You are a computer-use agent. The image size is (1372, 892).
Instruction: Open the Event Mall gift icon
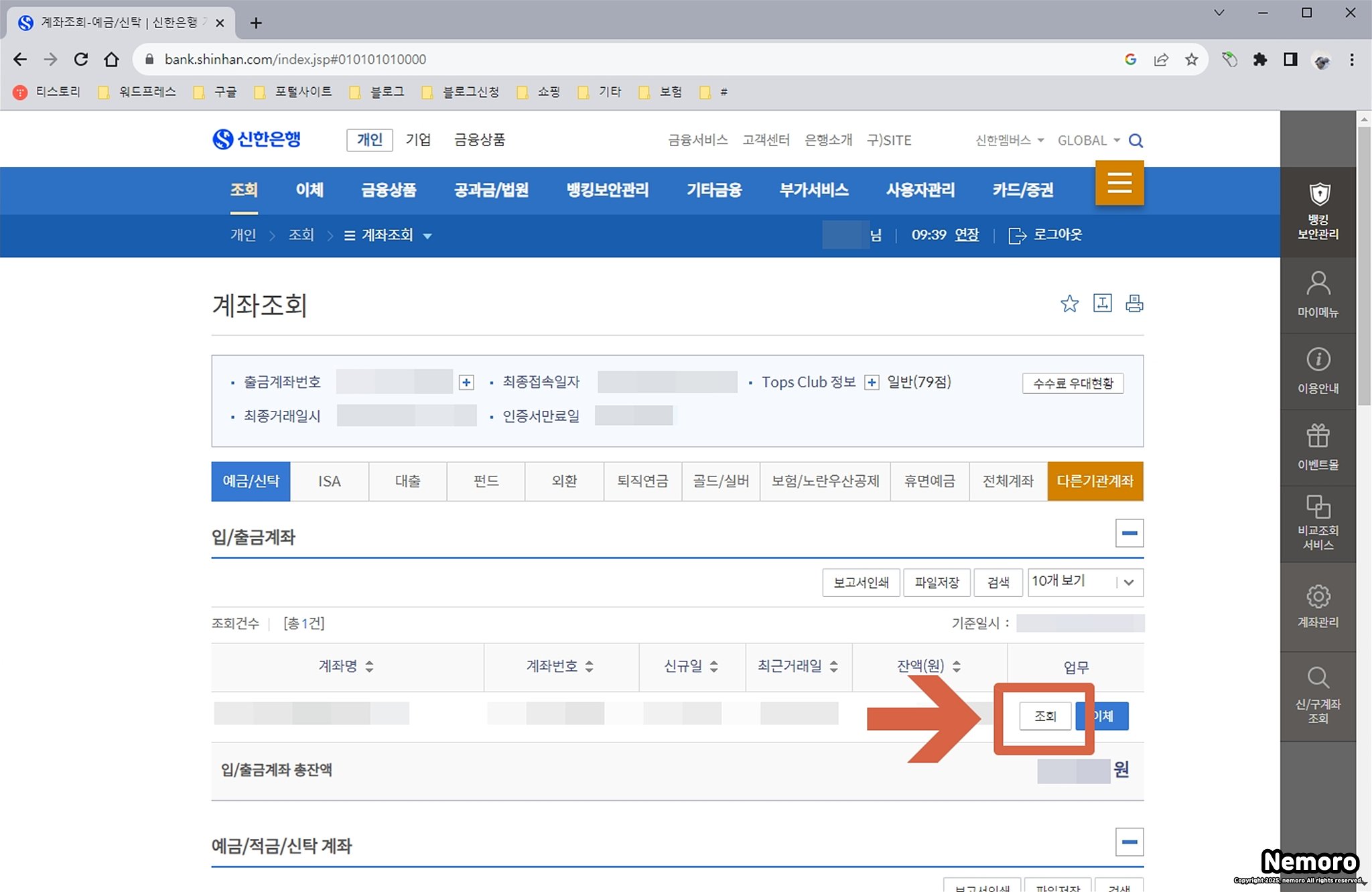(x=1318, y=436)
